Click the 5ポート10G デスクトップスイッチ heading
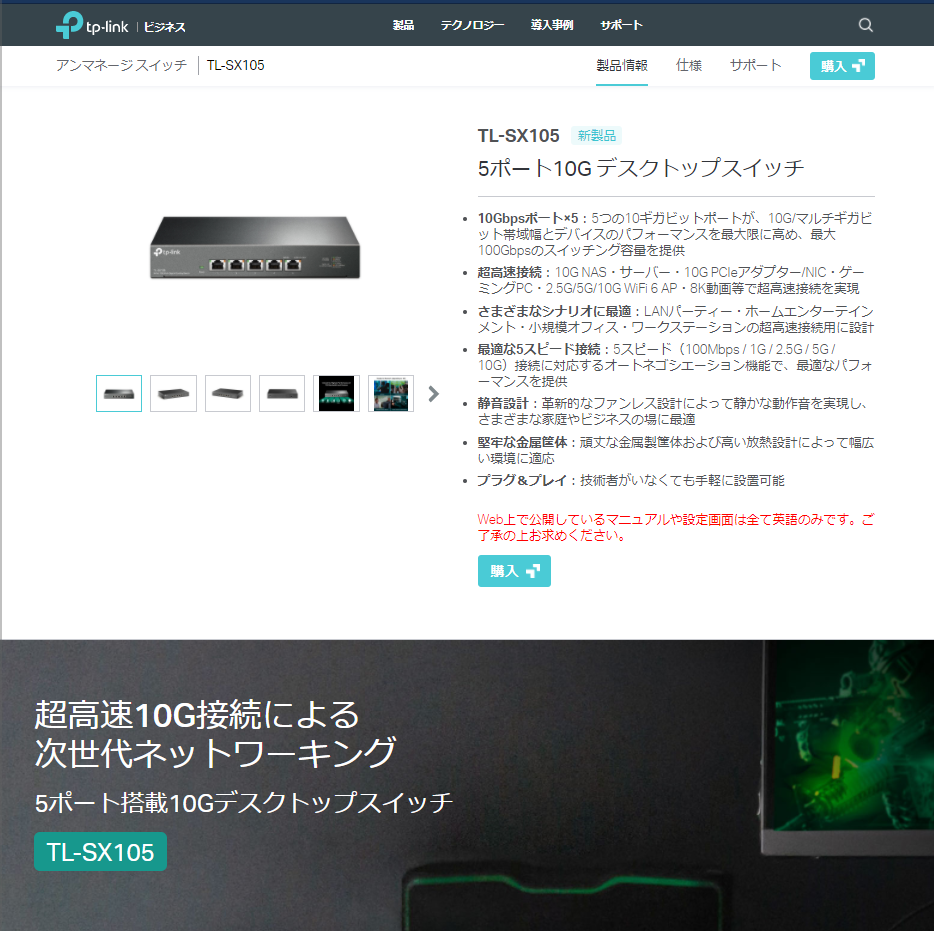The image size is (934, 931). tap(641, 168)
